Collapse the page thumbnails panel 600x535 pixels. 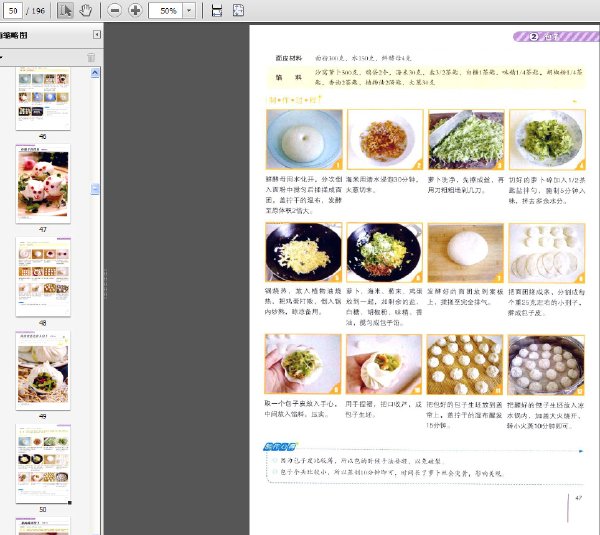pyautogui.click(x=97, y=35)
